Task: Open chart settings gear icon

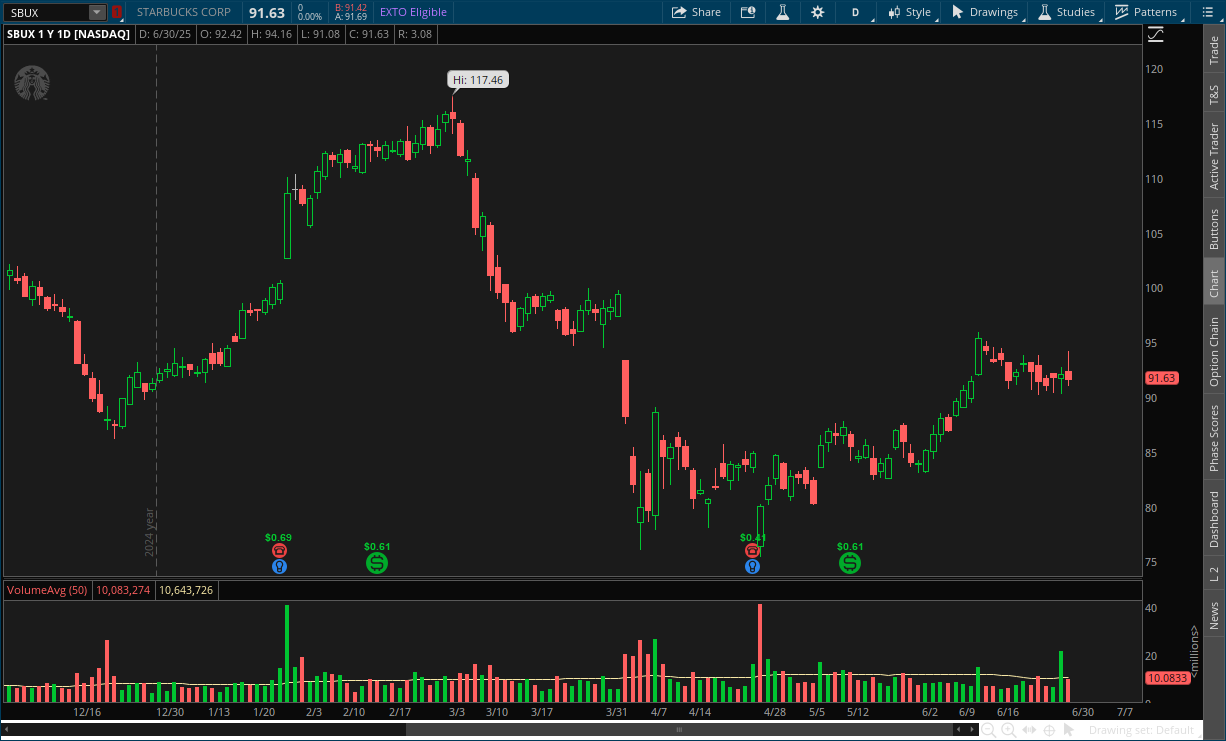Action: tap(818, 12)
